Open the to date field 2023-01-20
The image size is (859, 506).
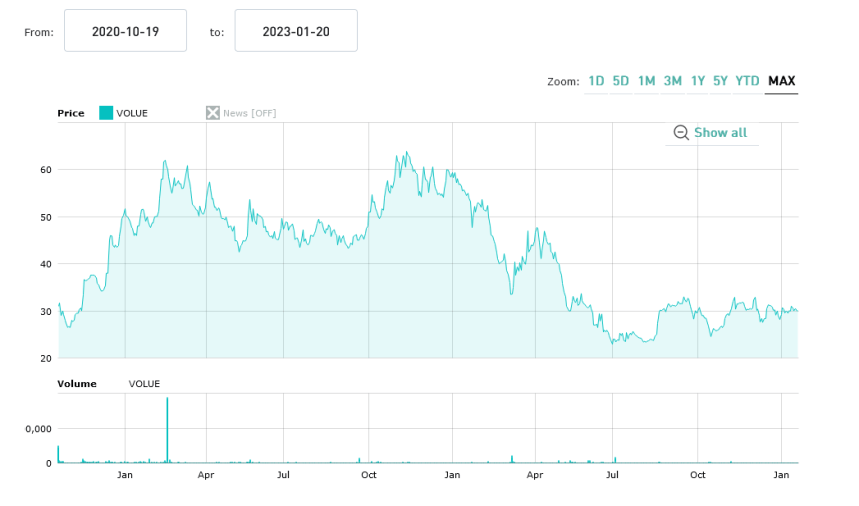[296, 32]
